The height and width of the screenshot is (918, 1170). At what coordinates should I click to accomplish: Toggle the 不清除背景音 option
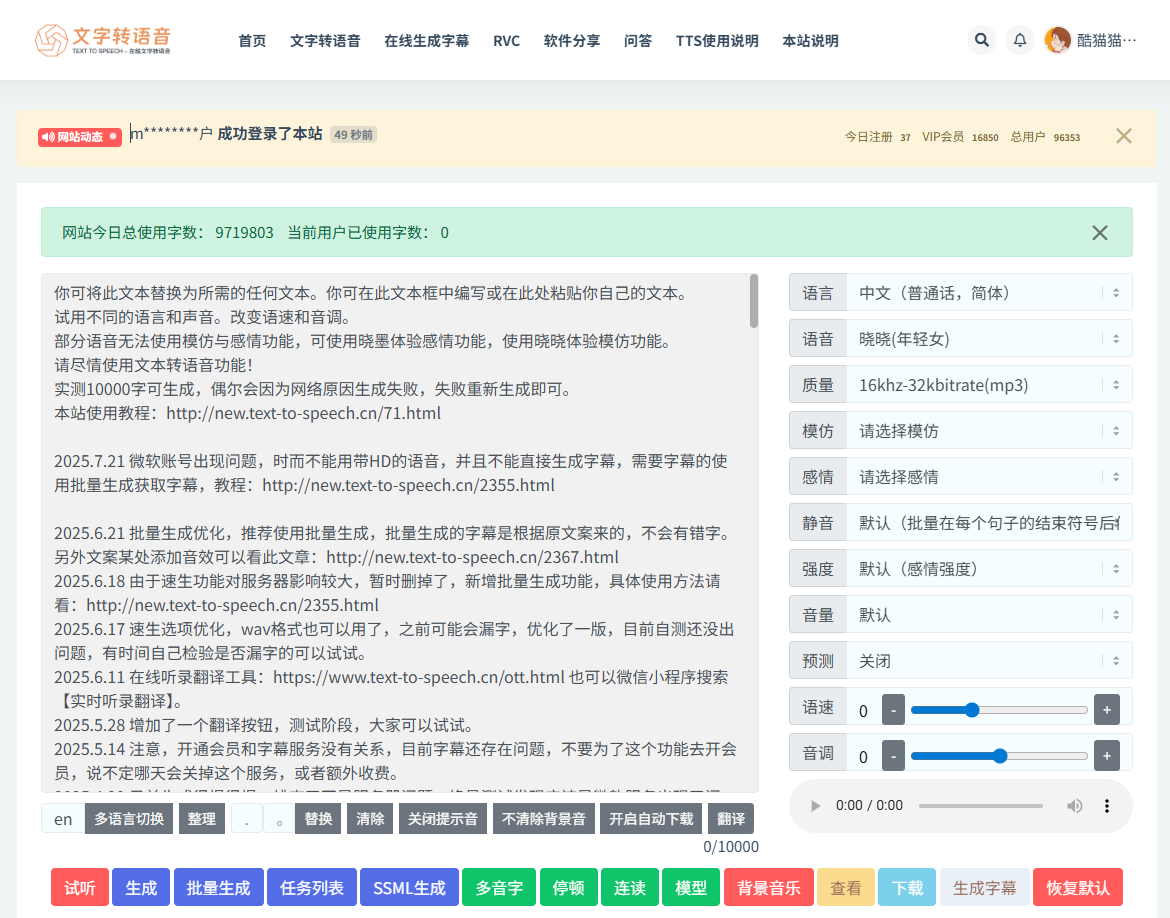click(x=544, y=819)
